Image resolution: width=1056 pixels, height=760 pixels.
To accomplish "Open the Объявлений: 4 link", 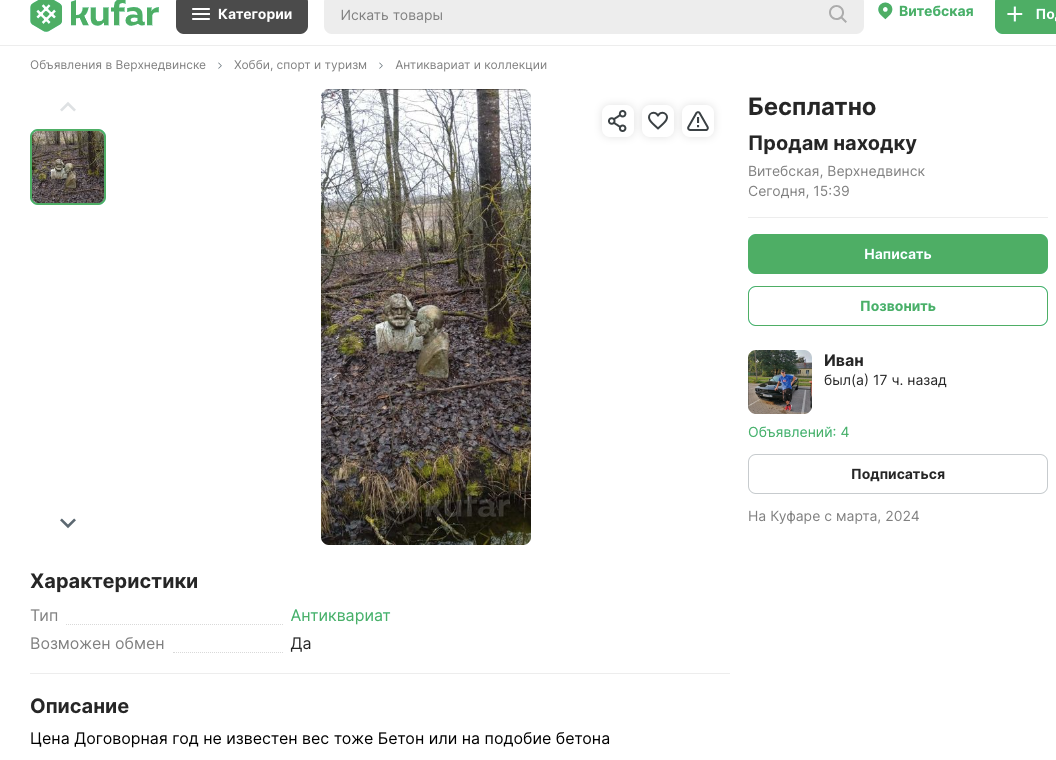I will [798, 432].
